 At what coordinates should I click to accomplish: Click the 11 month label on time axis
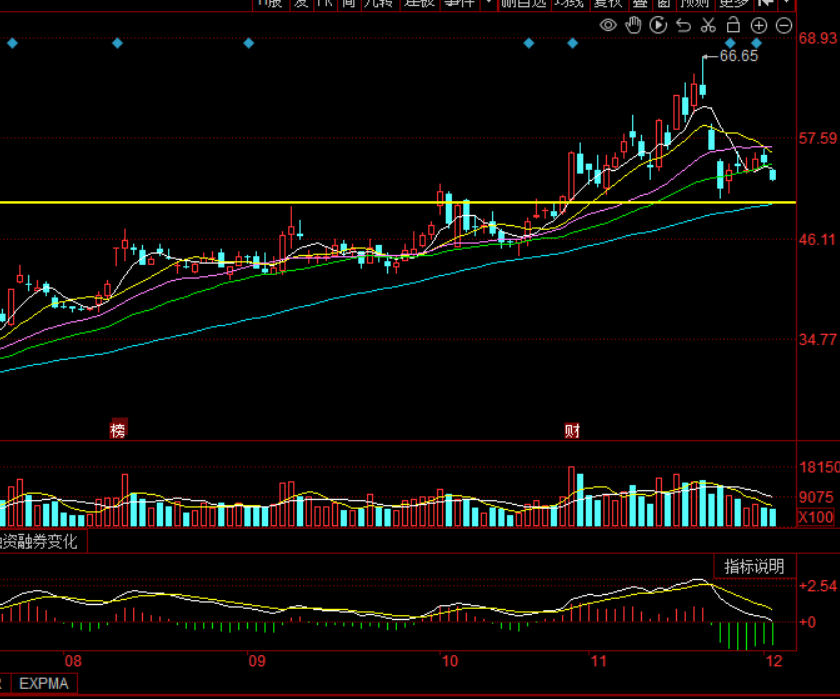pos(598,660)
